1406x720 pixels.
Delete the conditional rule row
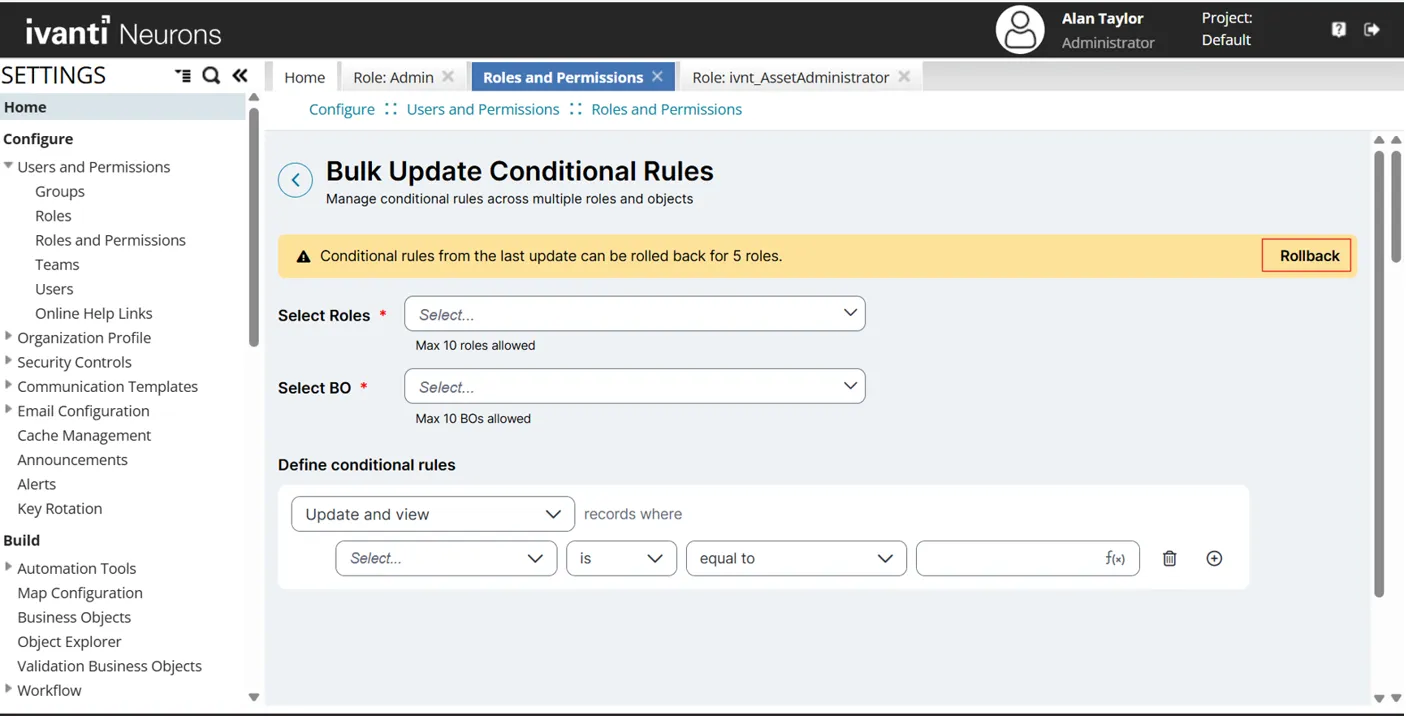[1170, 559]
